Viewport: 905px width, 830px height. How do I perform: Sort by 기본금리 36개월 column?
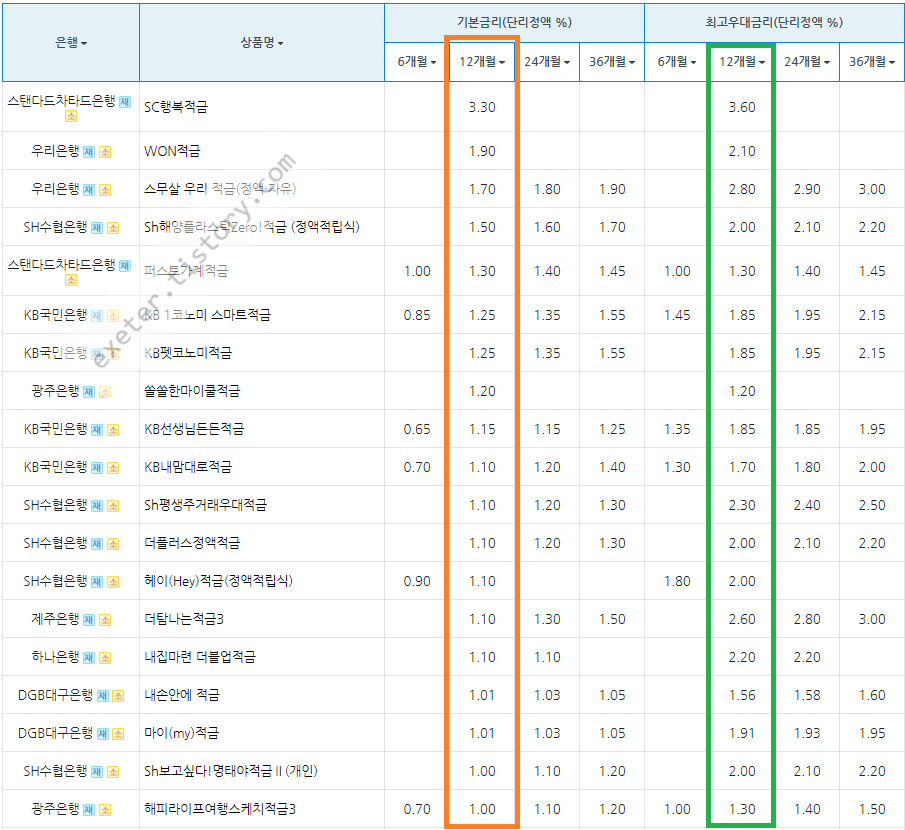pyautogui.click(x=612, y=62)
